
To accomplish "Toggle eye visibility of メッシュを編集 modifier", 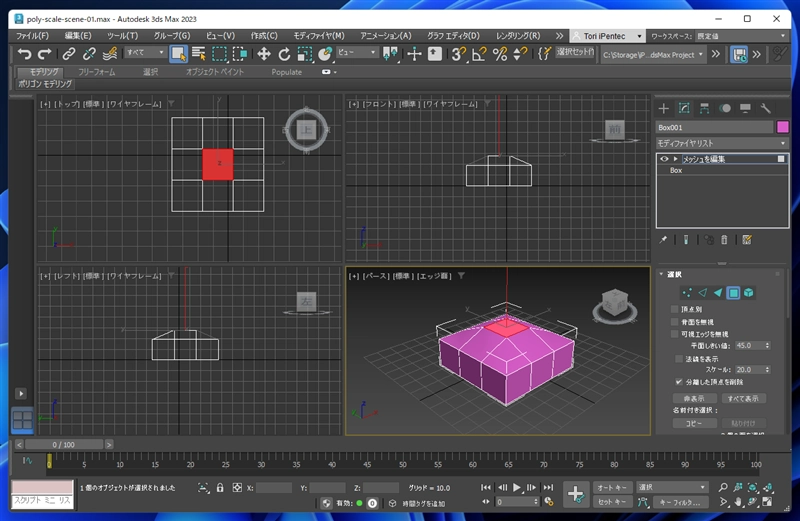I will [x=664, y=159].
